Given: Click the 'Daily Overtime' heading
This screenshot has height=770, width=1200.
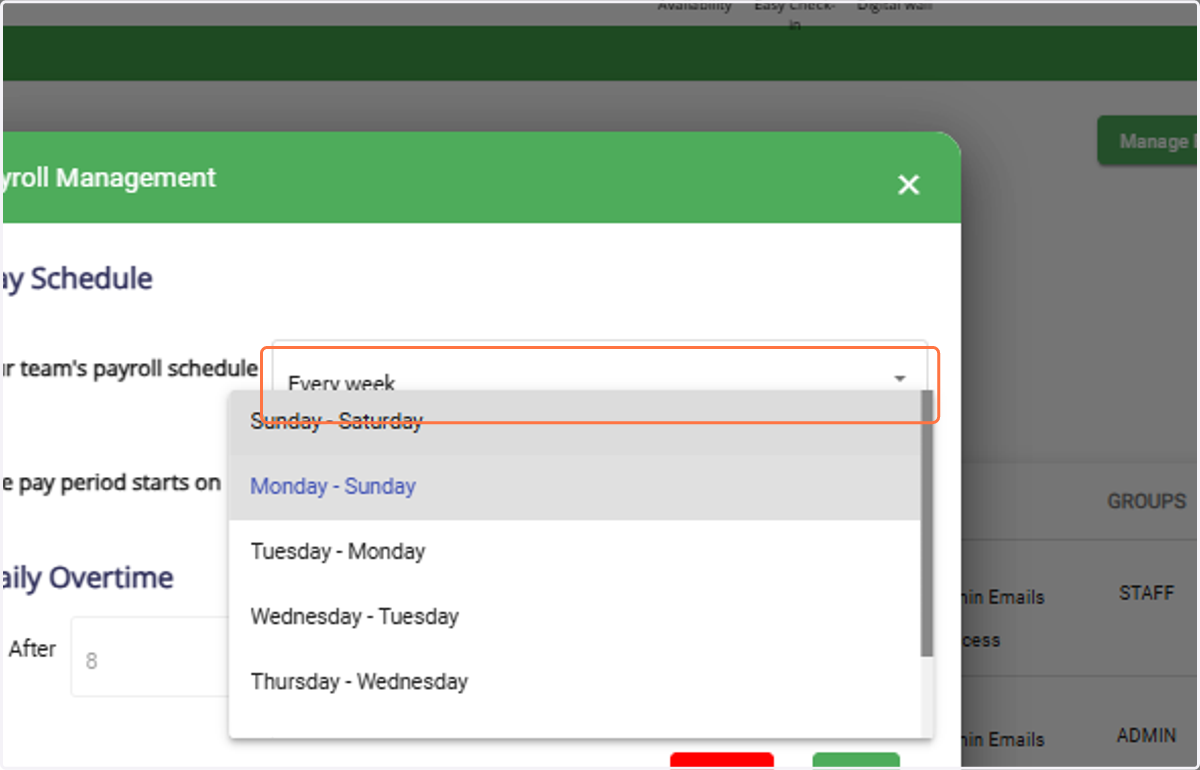Looking at the screenshot, I should click(x=87, y=577).
